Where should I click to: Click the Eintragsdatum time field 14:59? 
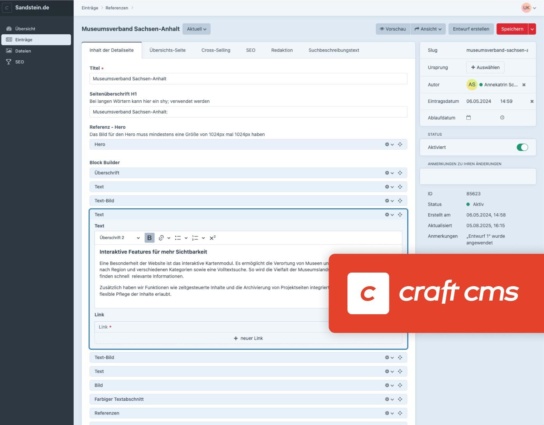(x=506, y=101)
